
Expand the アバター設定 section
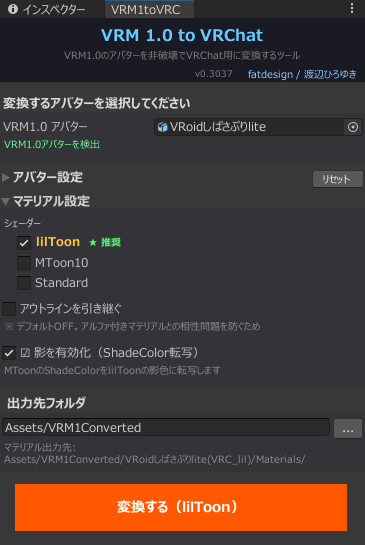(6, 178)
